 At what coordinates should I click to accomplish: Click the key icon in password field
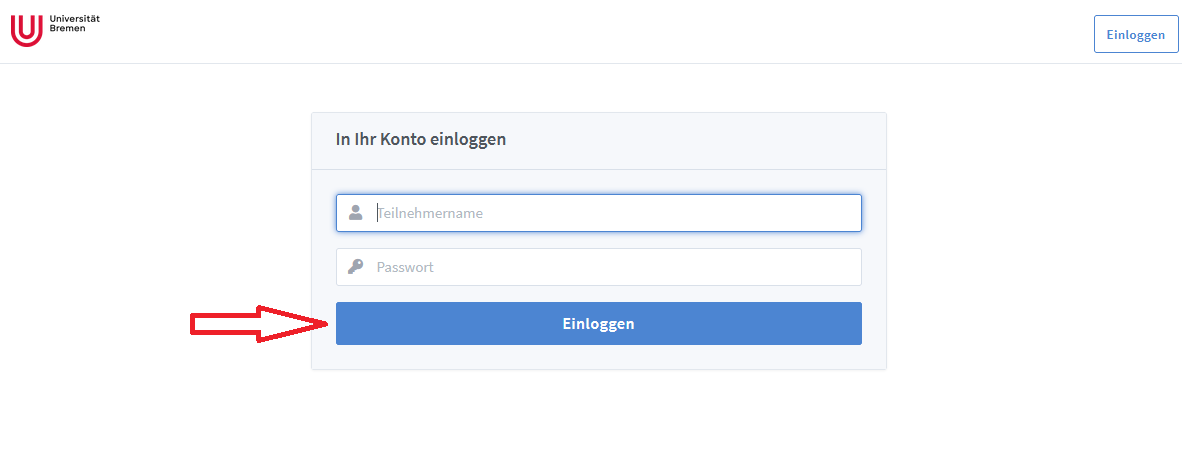[x=355, y=267]
